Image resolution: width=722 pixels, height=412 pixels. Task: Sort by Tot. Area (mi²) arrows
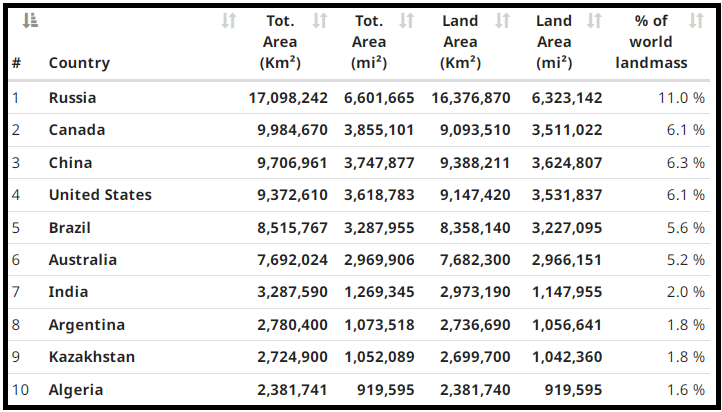[407, 21]
